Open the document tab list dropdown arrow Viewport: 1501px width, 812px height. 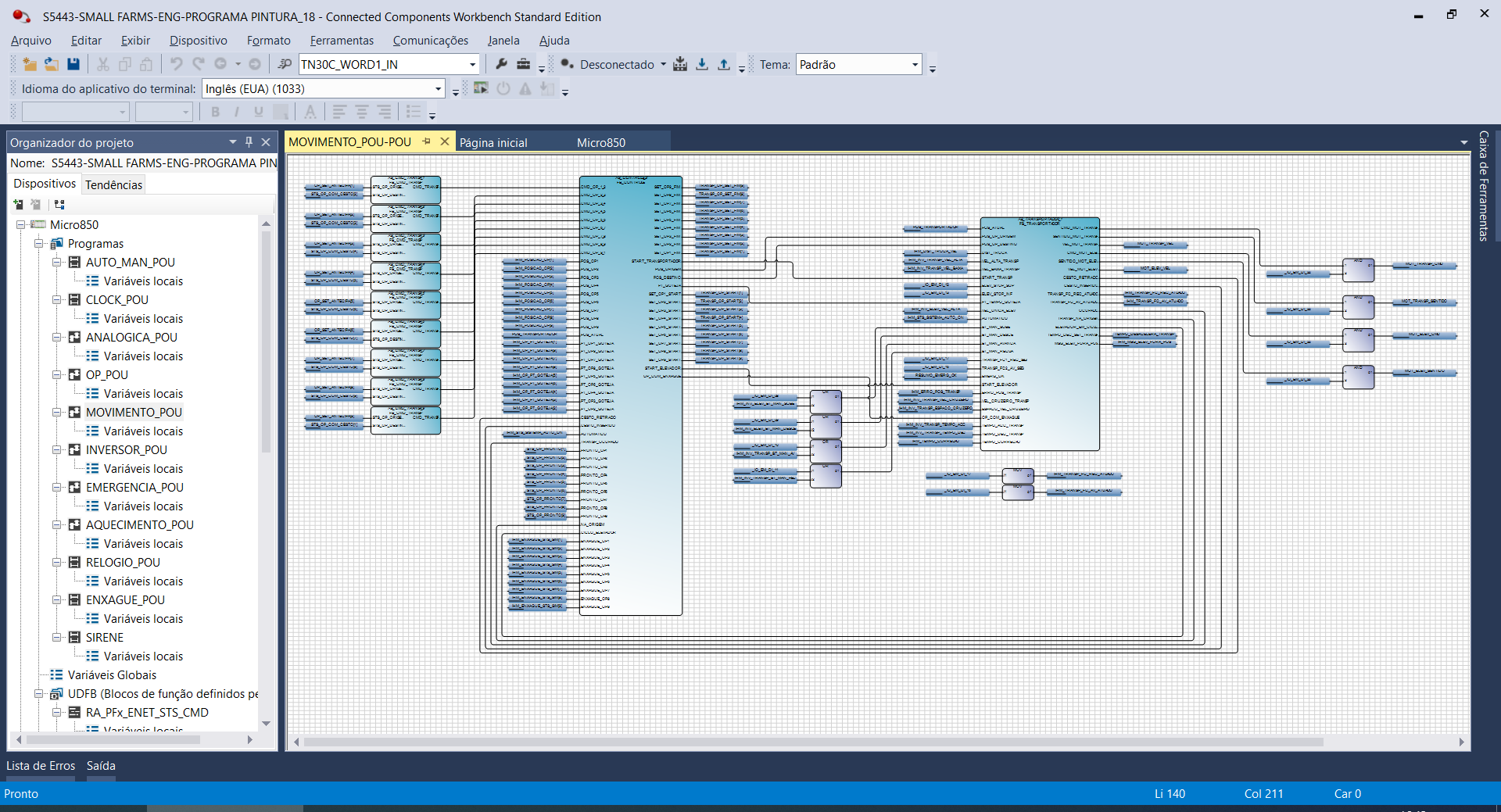coord(1463,142)
